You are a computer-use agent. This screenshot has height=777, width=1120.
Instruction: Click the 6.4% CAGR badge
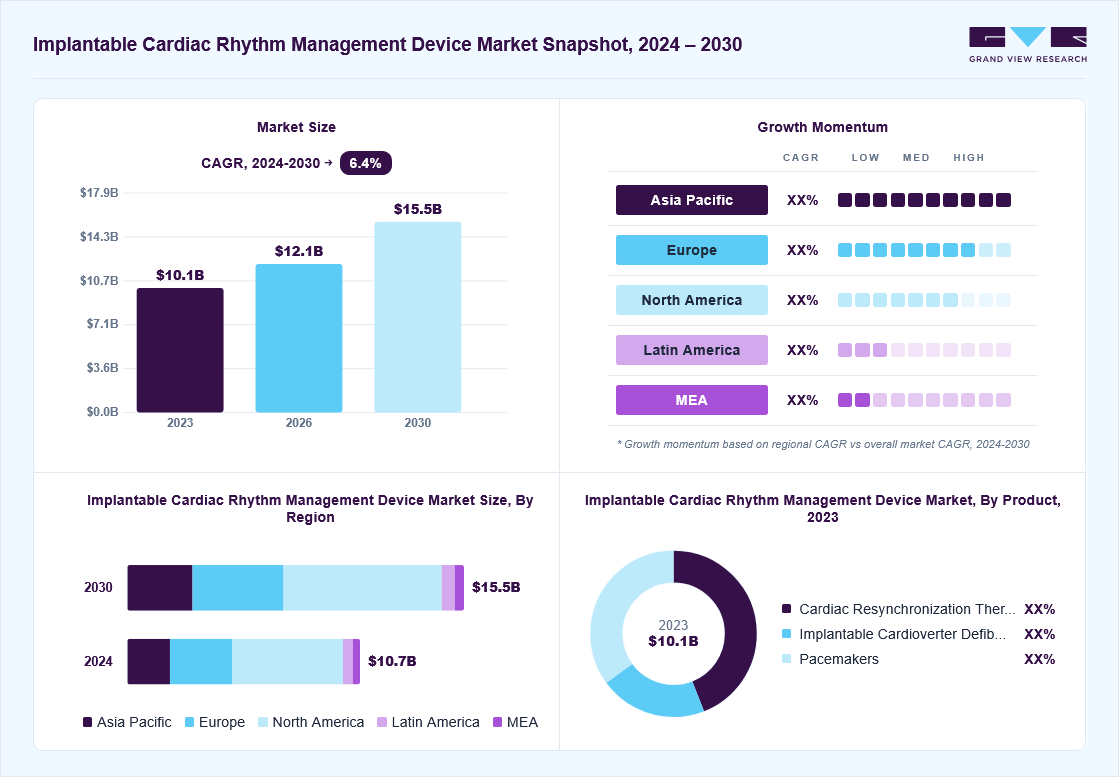point(366,163)
